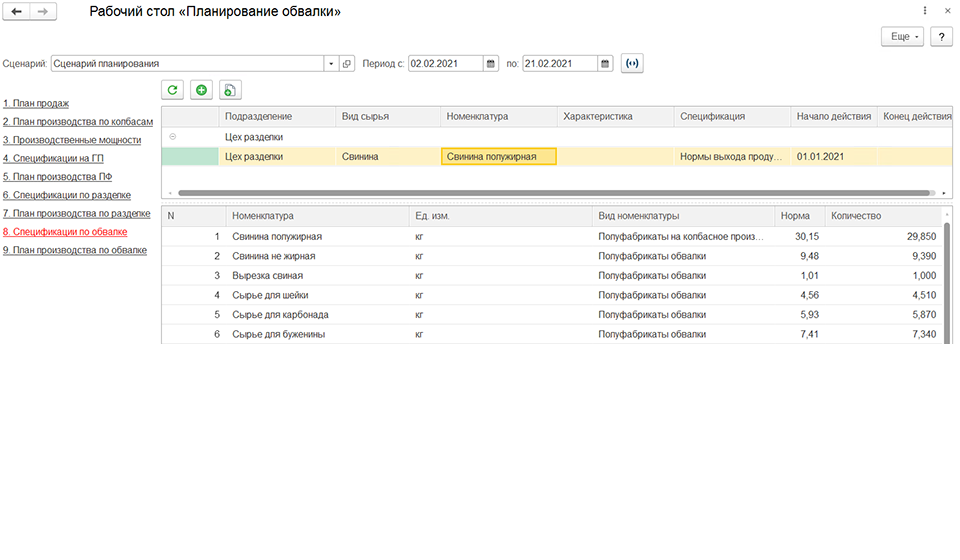
Task: Click the period end date field 21.02.2021
Action: tap(560, 64)
